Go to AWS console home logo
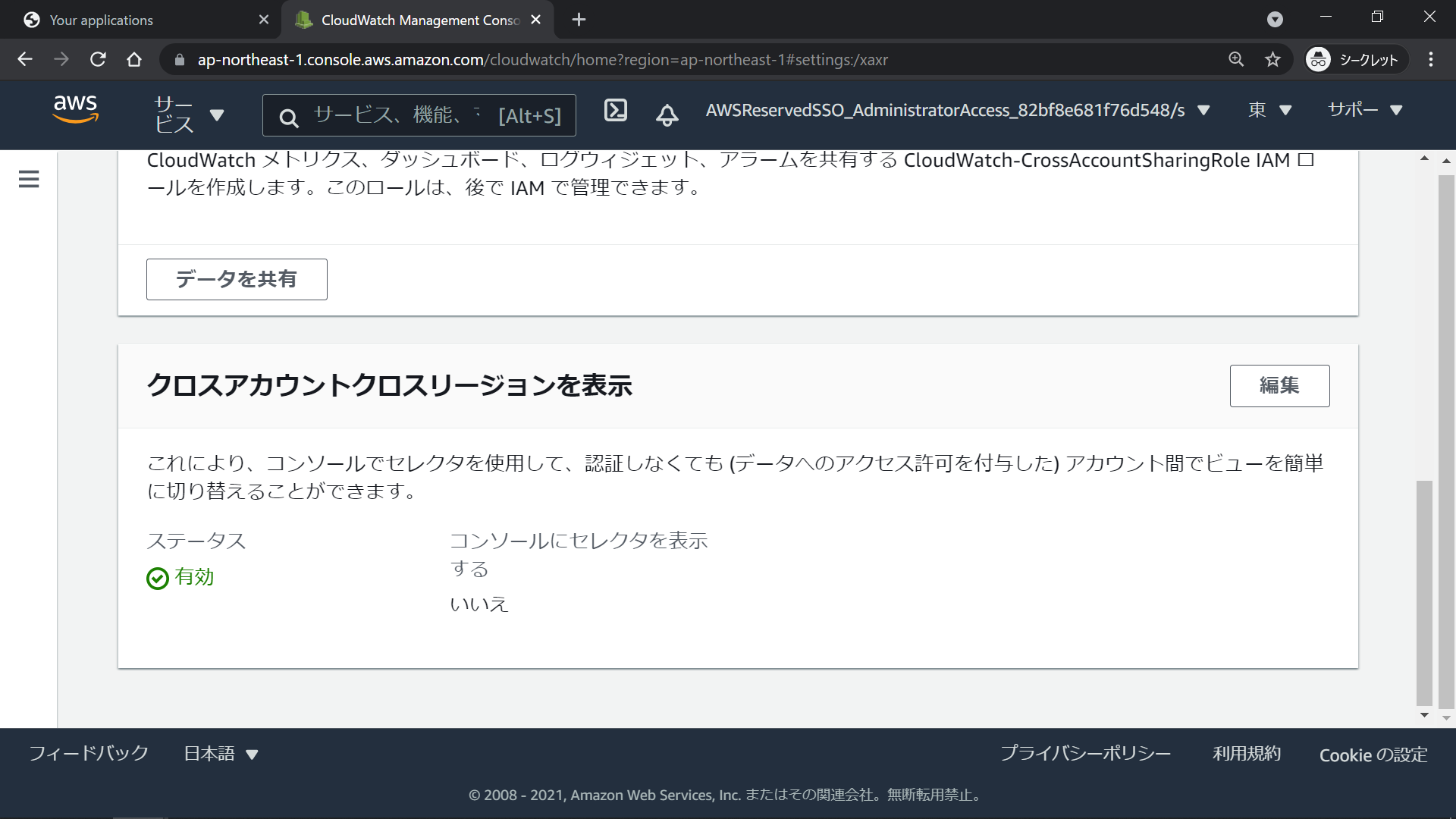The image size is (1456, 819). click(76, 110)
